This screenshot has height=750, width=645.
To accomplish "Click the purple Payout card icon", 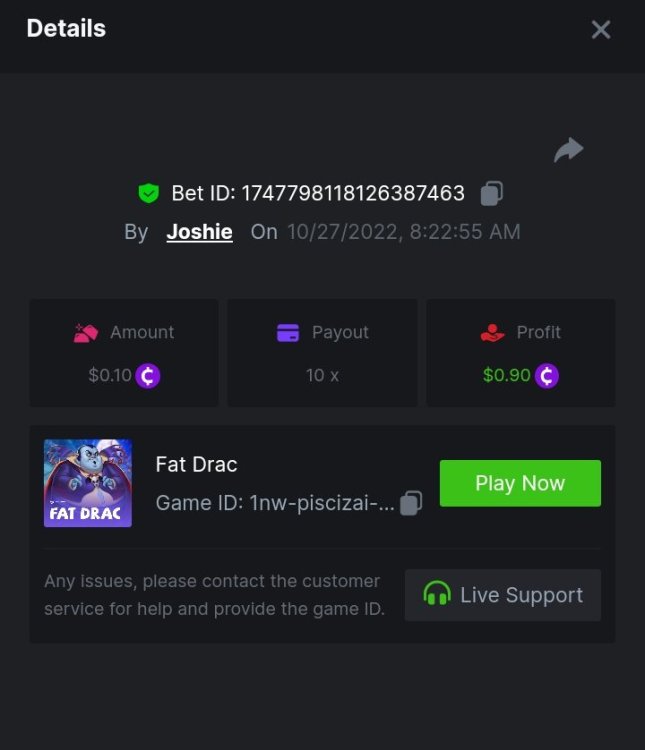I will point(288,333).
